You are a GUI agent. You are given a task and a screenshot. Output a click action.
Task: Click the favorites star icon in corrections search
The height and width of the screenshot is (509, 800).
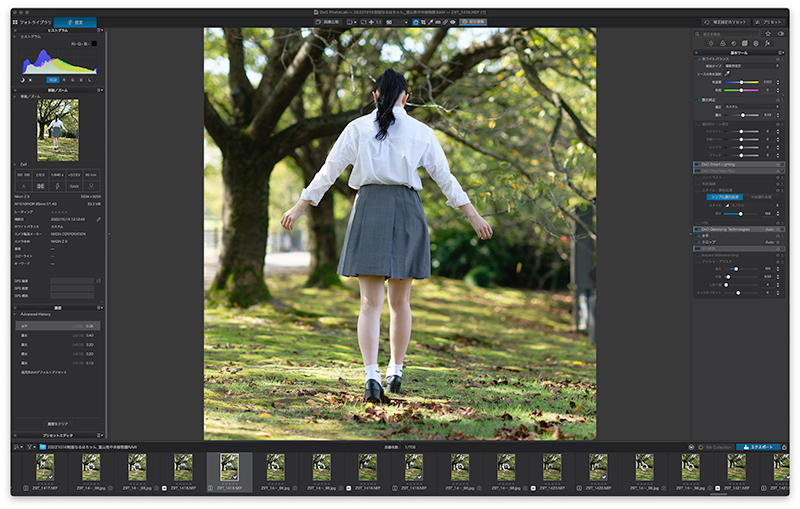tap(768, 34)
